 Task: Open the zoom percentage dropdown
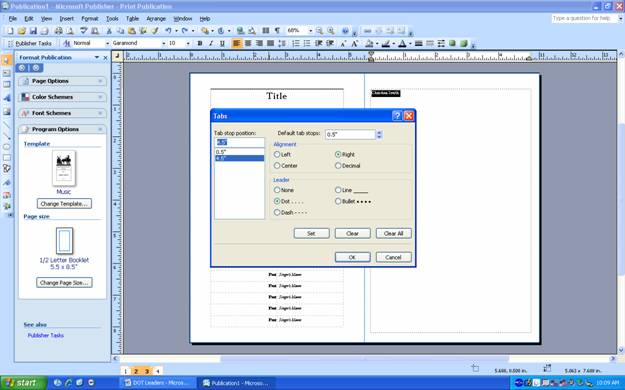311,31
